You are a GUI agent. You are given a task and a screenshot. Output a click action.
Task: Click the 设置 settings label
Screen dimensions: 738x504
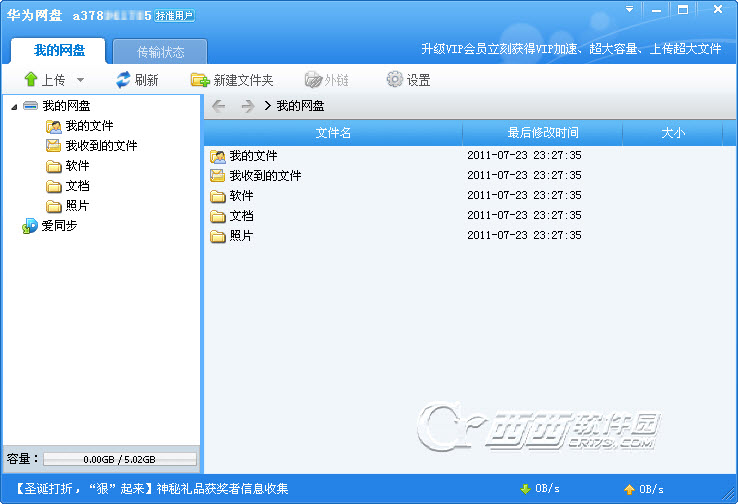(418, 80)
